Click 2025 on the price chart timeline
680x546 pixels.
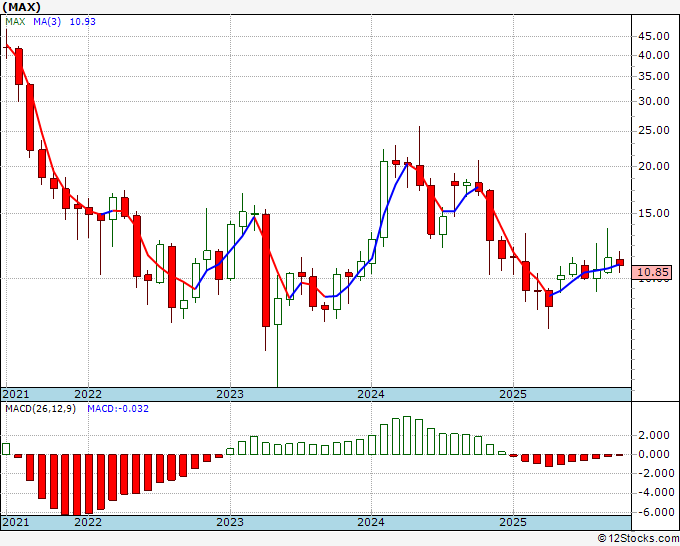pos(513,394)
